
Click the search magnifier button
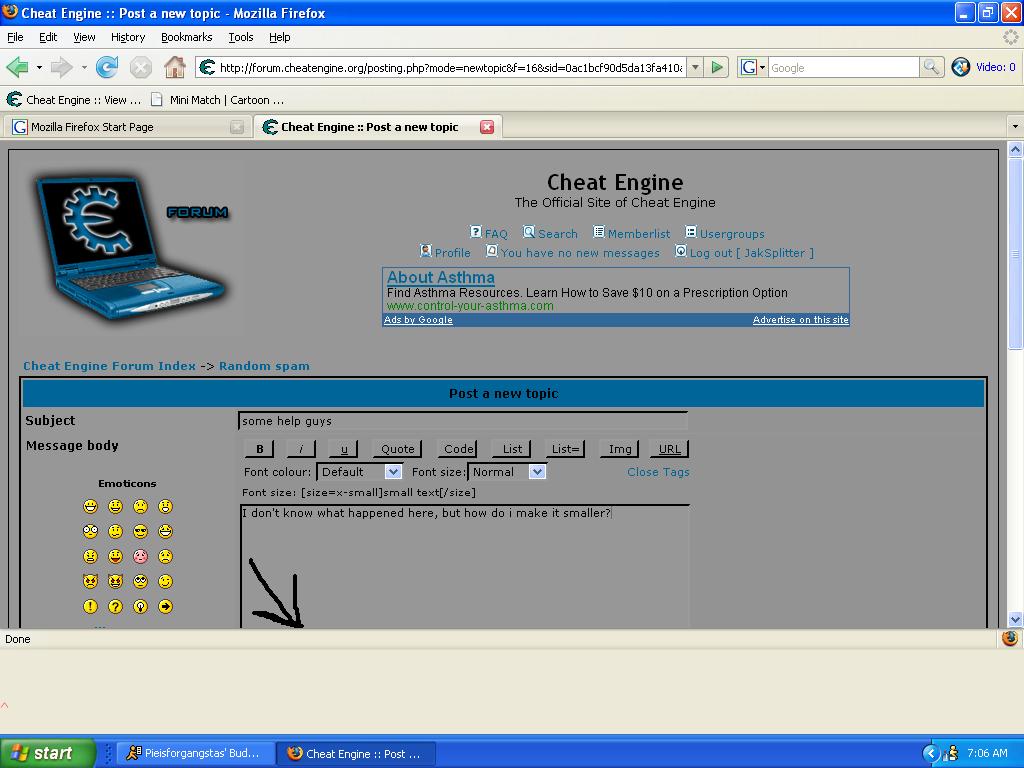[x=931, y=67]
